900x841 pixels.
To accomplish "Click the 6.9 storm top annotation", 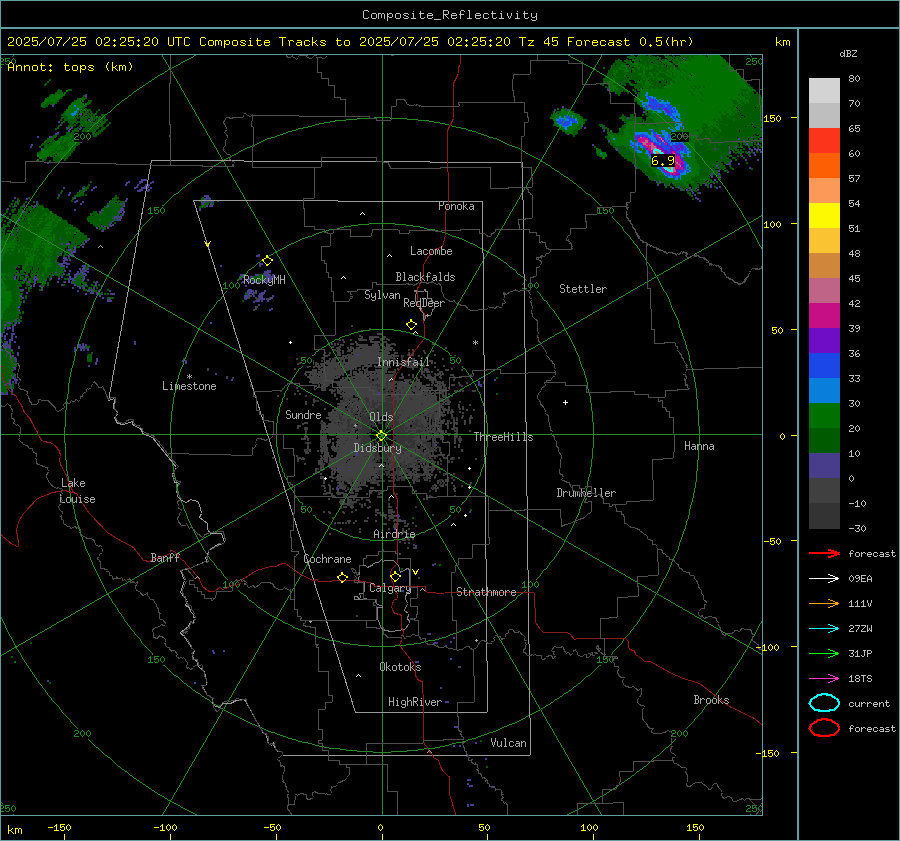I will pos(663,161).
